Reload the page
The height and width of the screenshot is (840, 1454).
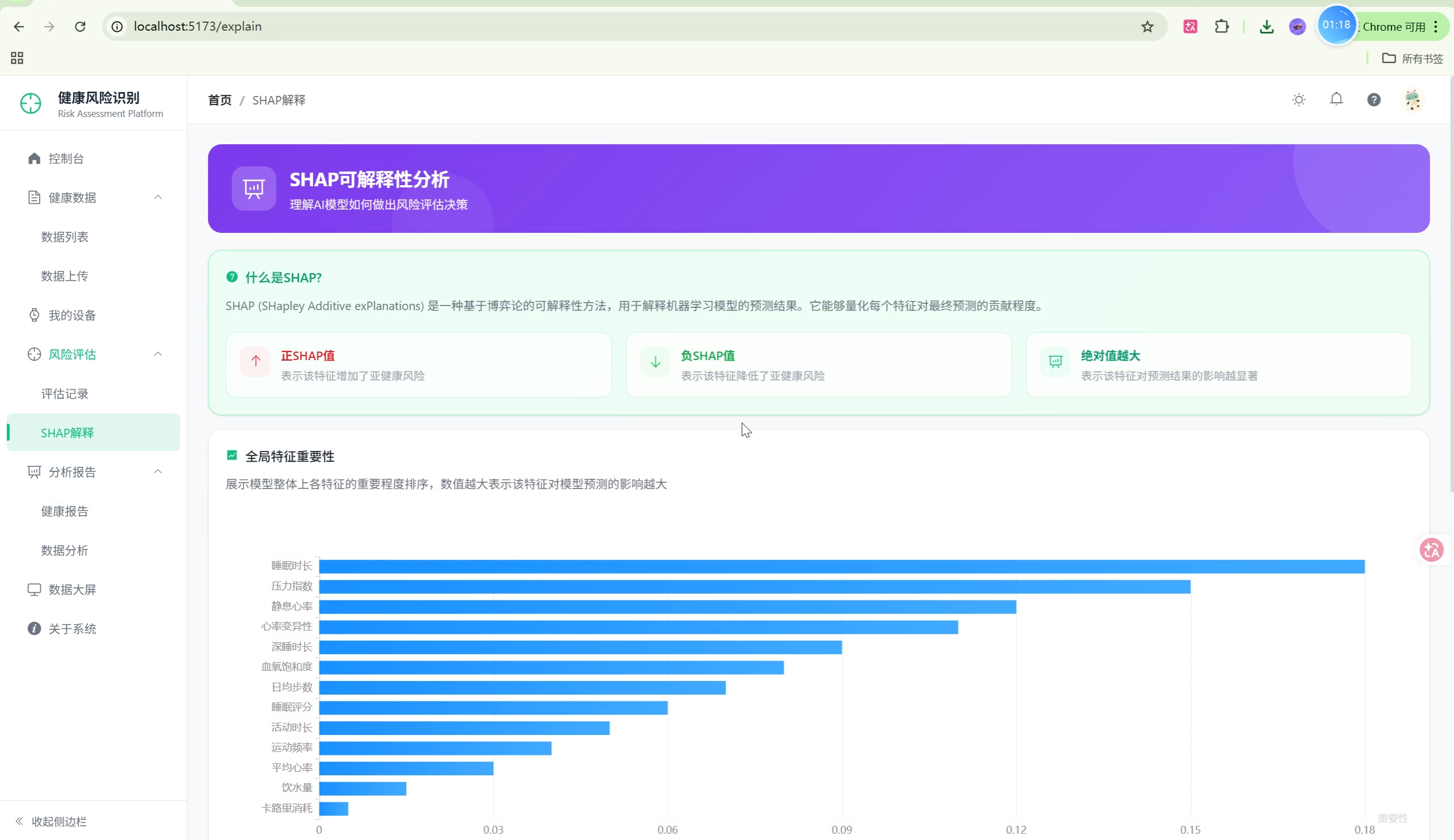(x=80, y=27)
